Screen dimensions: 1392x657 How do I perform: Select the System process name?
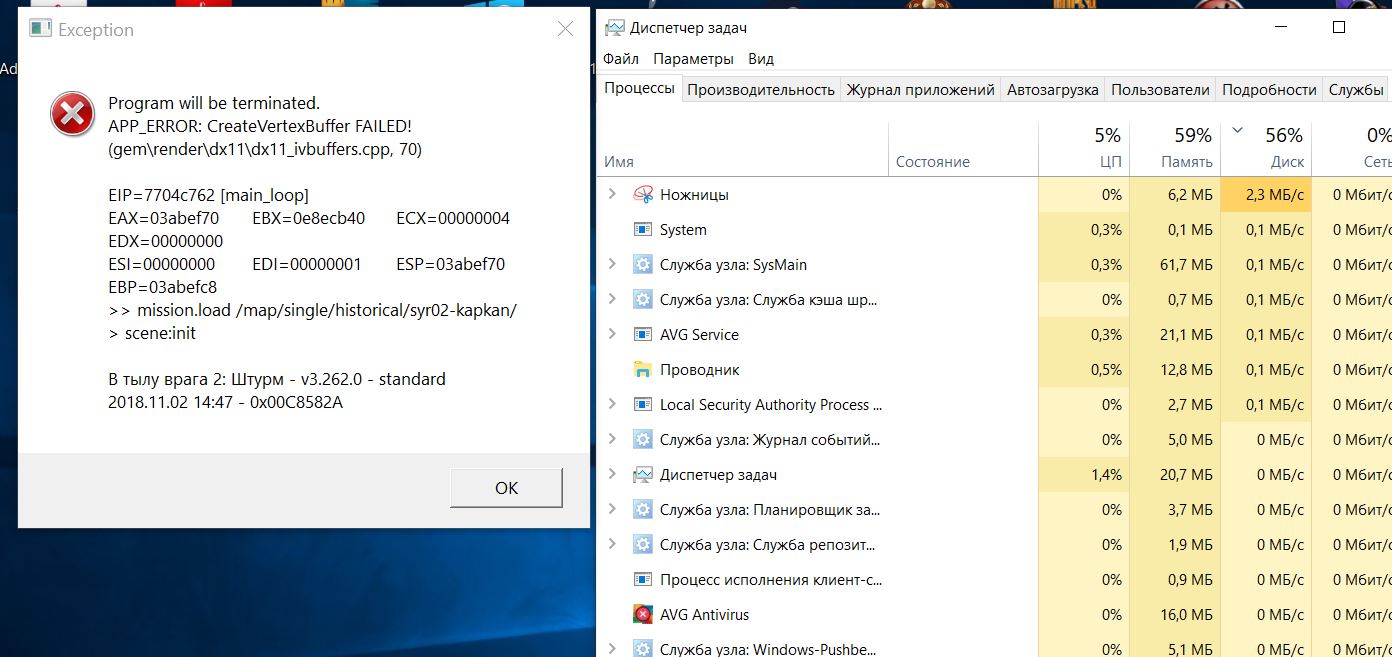point(683,230)
